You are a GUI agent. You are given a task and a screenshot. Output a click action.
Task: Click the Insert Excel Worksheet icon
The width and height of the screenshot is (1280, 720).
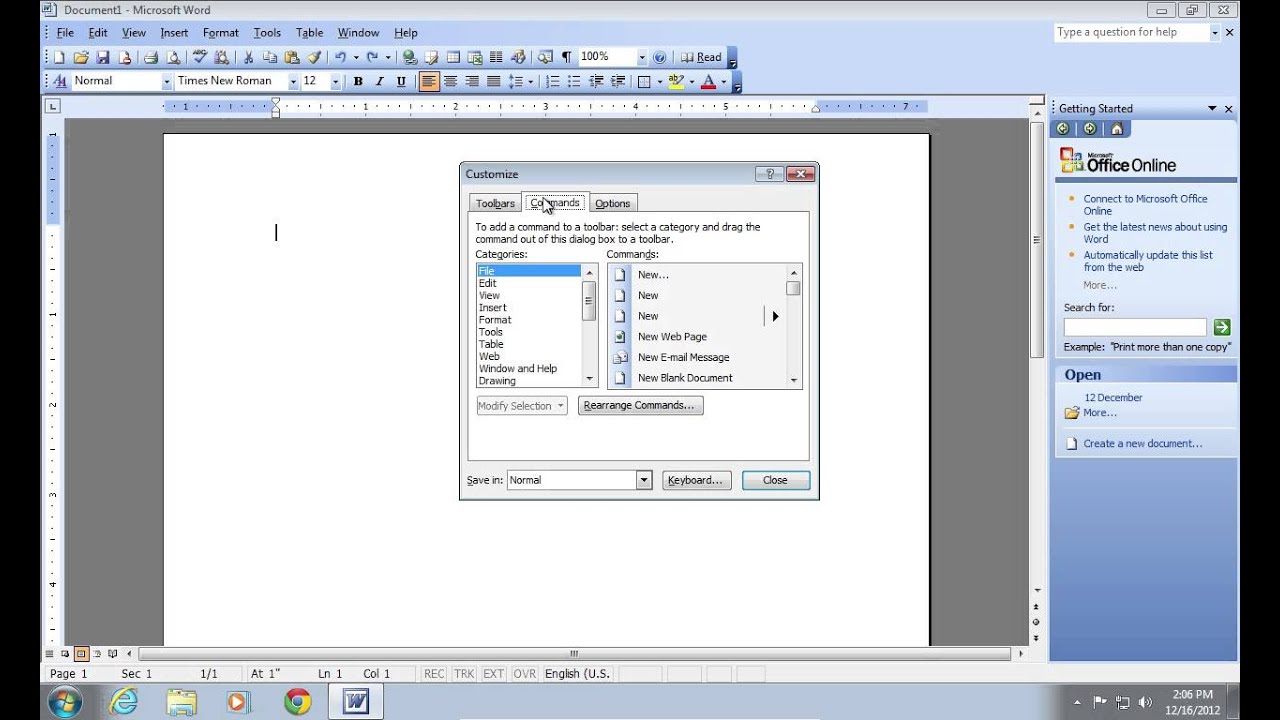pyautogui.click(x=475, y=58)
